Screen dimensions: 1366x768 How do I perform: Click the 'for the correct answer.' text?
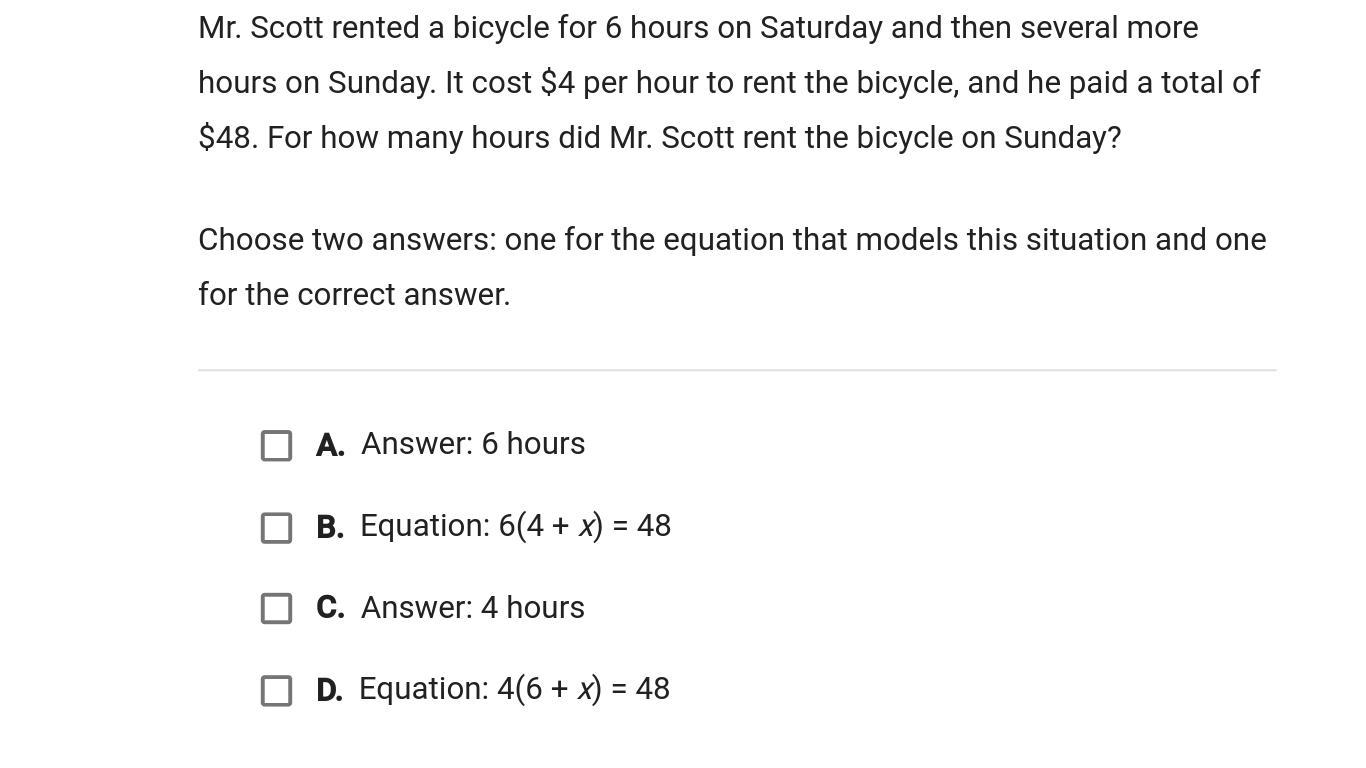[x=354, y=294]
